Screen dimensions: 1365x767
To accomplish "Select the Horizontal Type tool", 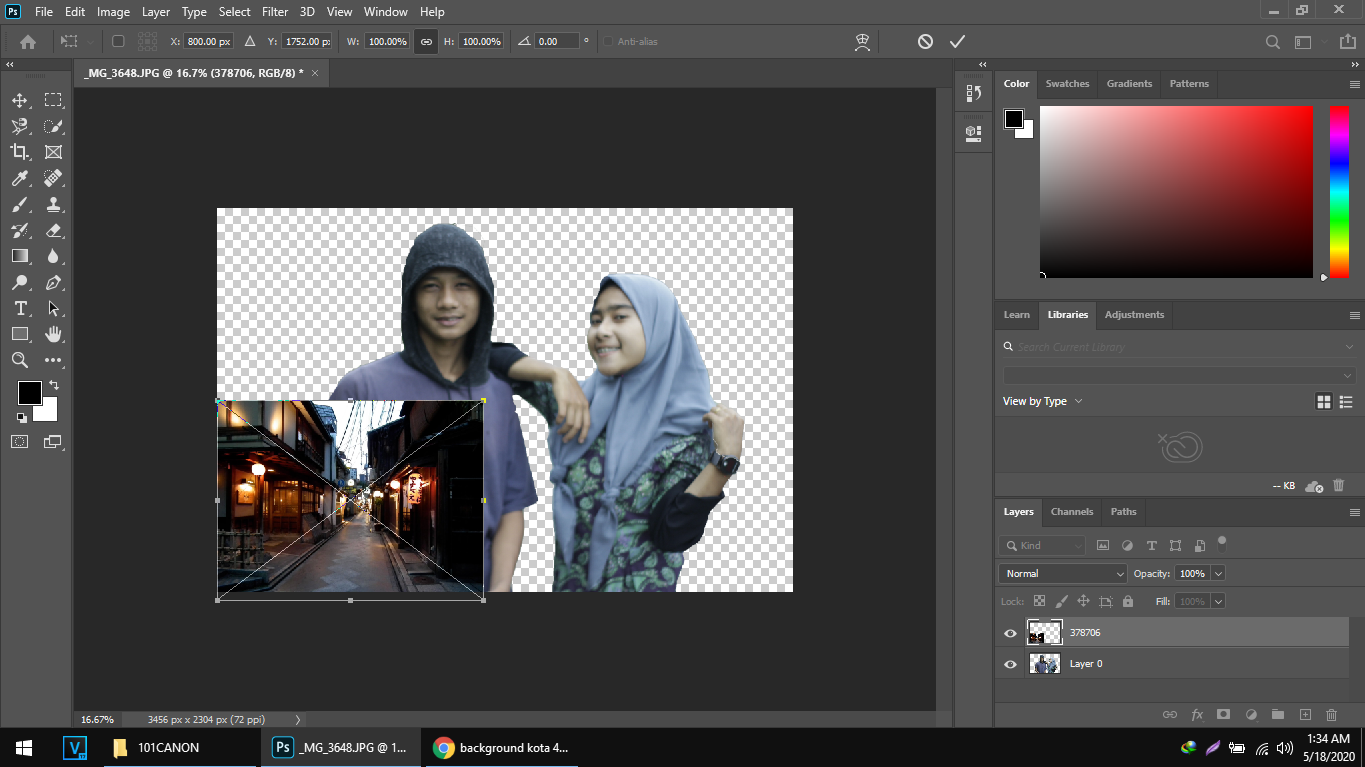I will click(x=20, y=308).
